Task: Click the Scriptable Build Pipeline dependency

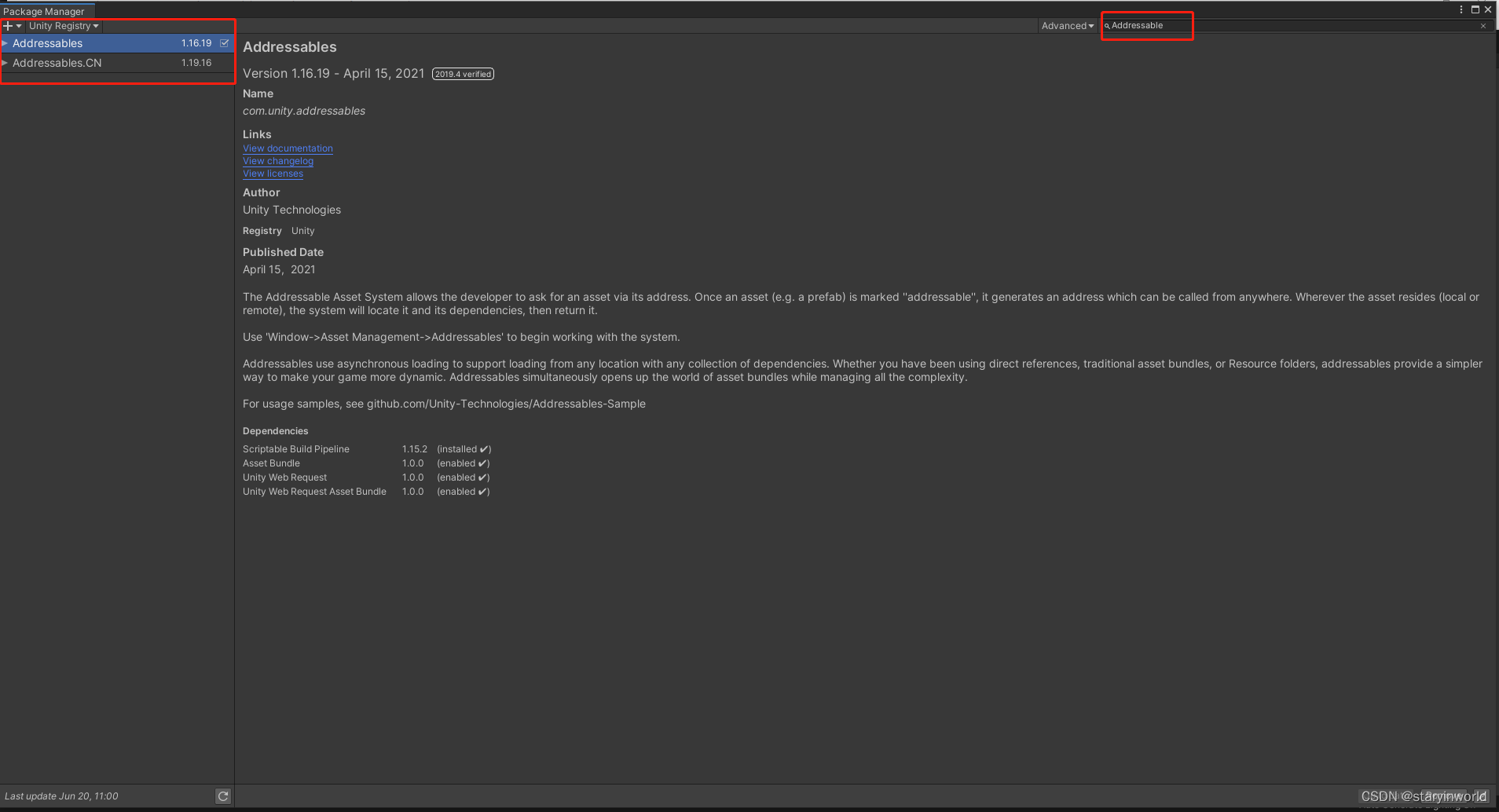Action: pos(296,449)
